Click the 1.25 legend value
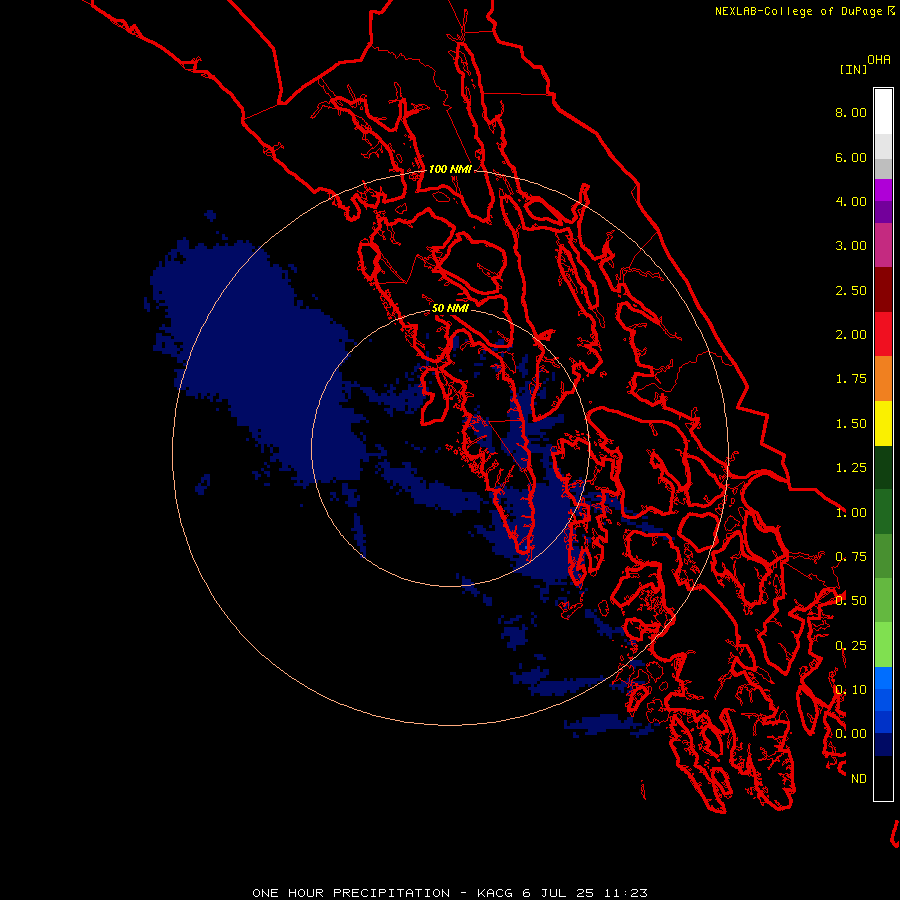The image size is (900, 900). (851, 468)
